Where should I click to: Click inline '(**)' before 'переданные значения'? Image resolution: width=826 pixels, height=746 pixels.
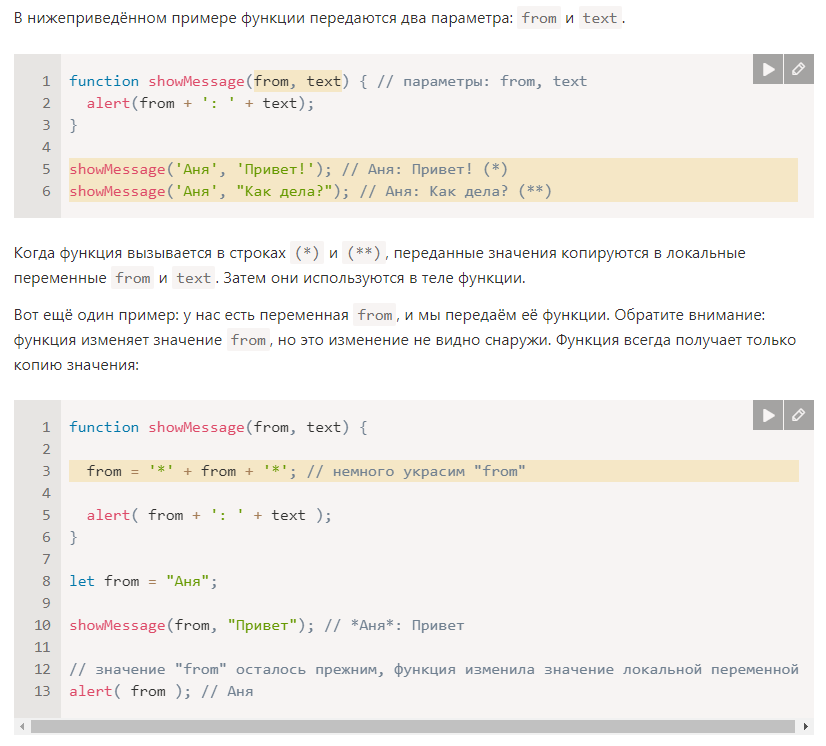click(364, 253)
